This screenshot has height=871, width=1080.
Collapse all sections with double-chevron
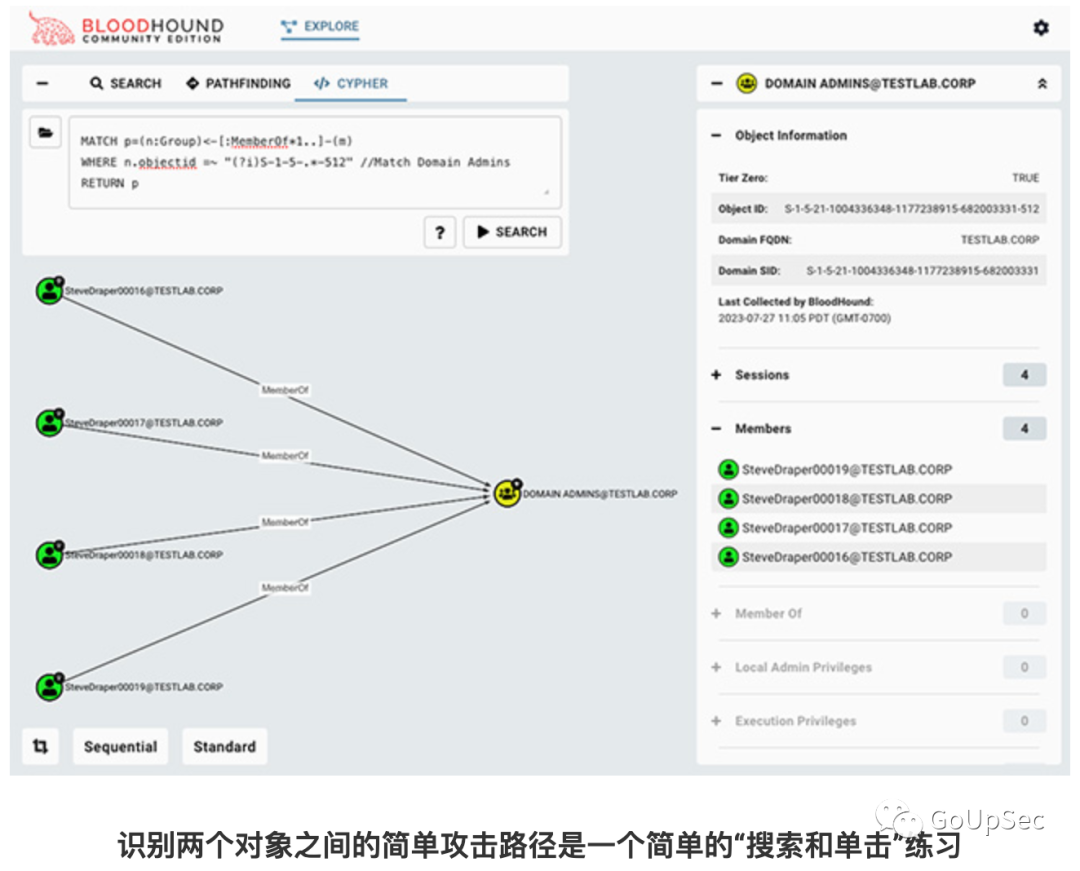[1042, 83]
